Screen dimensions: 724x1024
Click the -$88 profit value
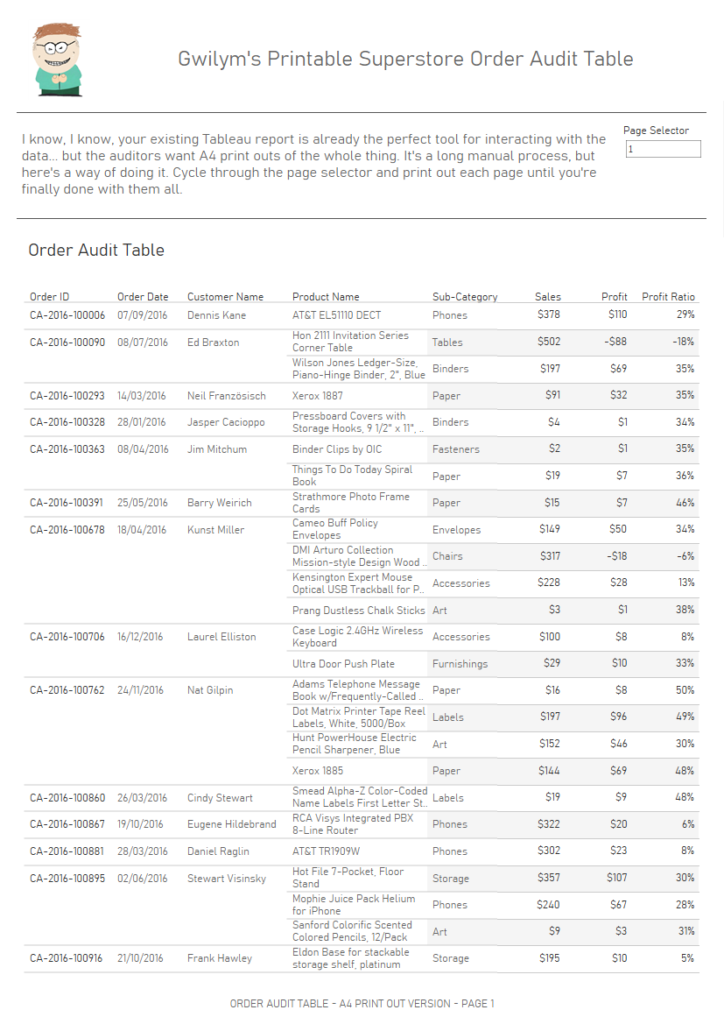tap(615, 342)
